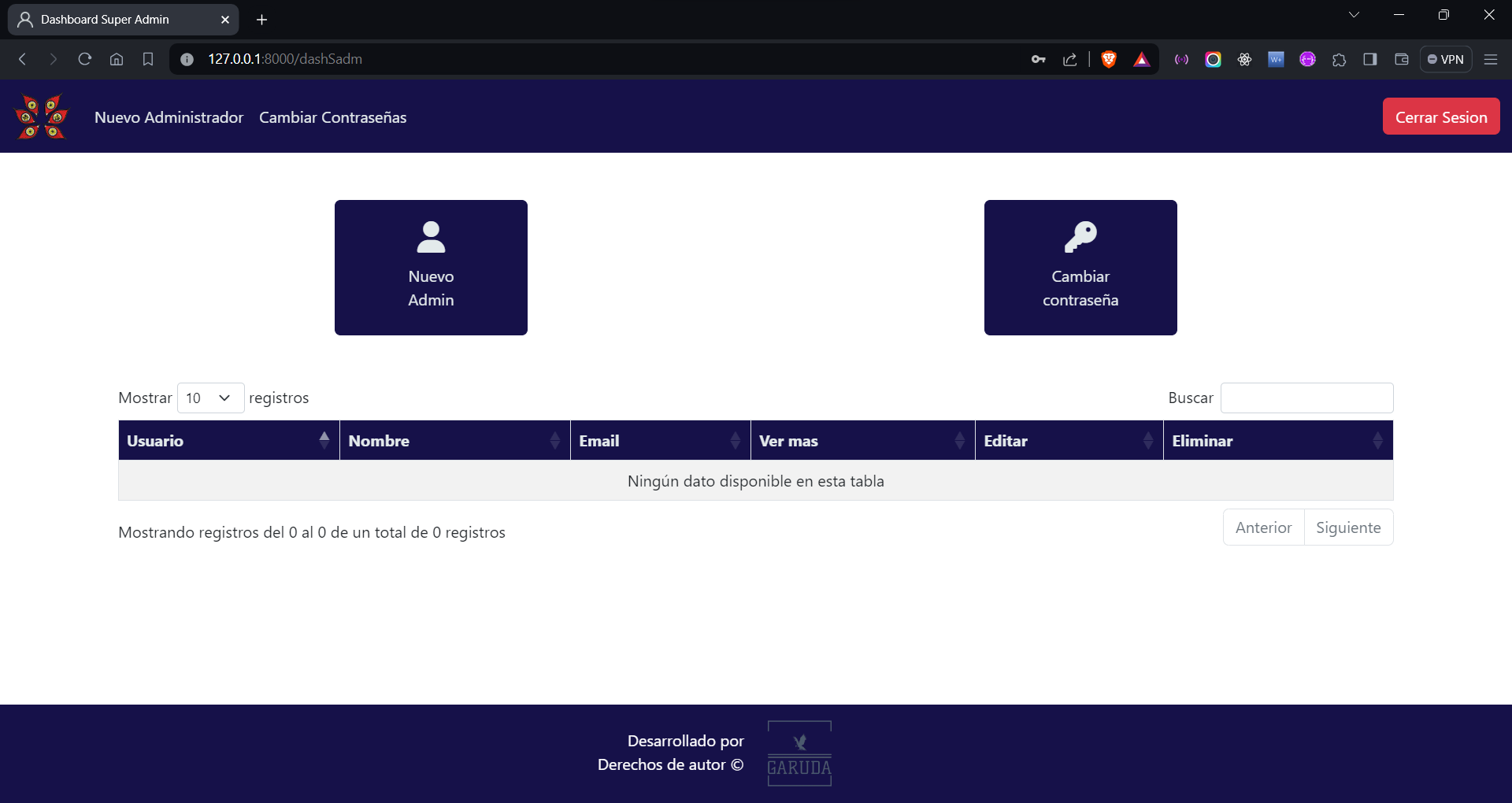This screenshot has width=1512, height=803.
Task: Click the Anterior pagination button
Action: (x=1263, y=527)
